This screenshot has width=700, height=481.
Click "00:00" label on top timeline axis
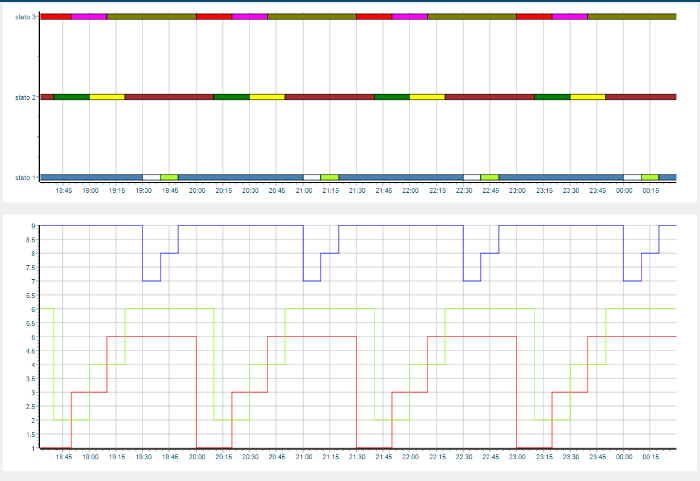tap(624, 188)
